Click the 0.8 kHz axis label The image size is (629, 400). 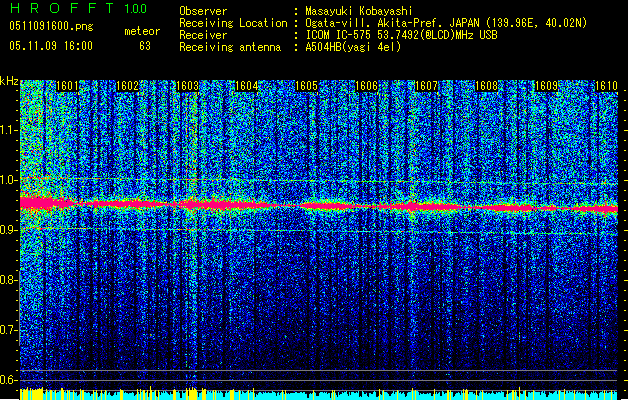pos(9,280)
